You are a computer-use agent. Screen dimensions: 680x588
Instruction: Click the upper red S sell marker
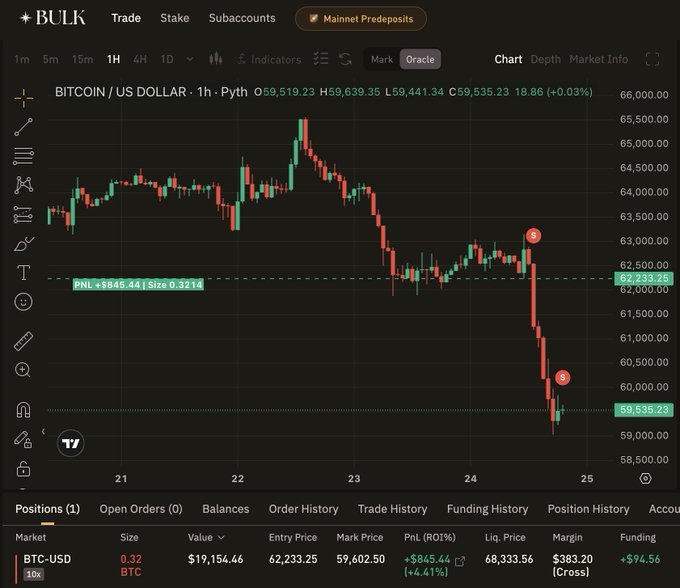coord(533,235)
